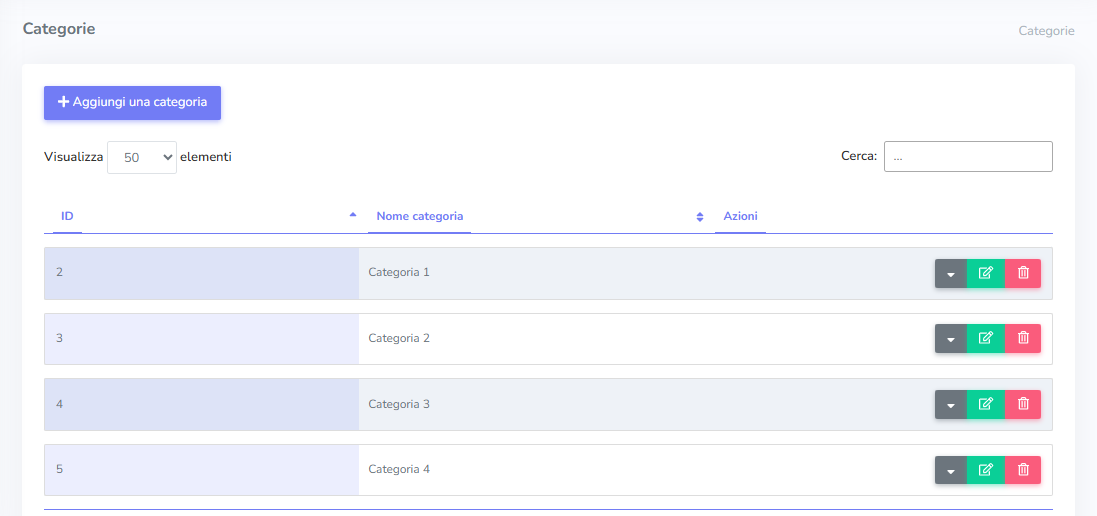Open the editor for Categoria 3
1097x516 pixels.
coord(985,404)
